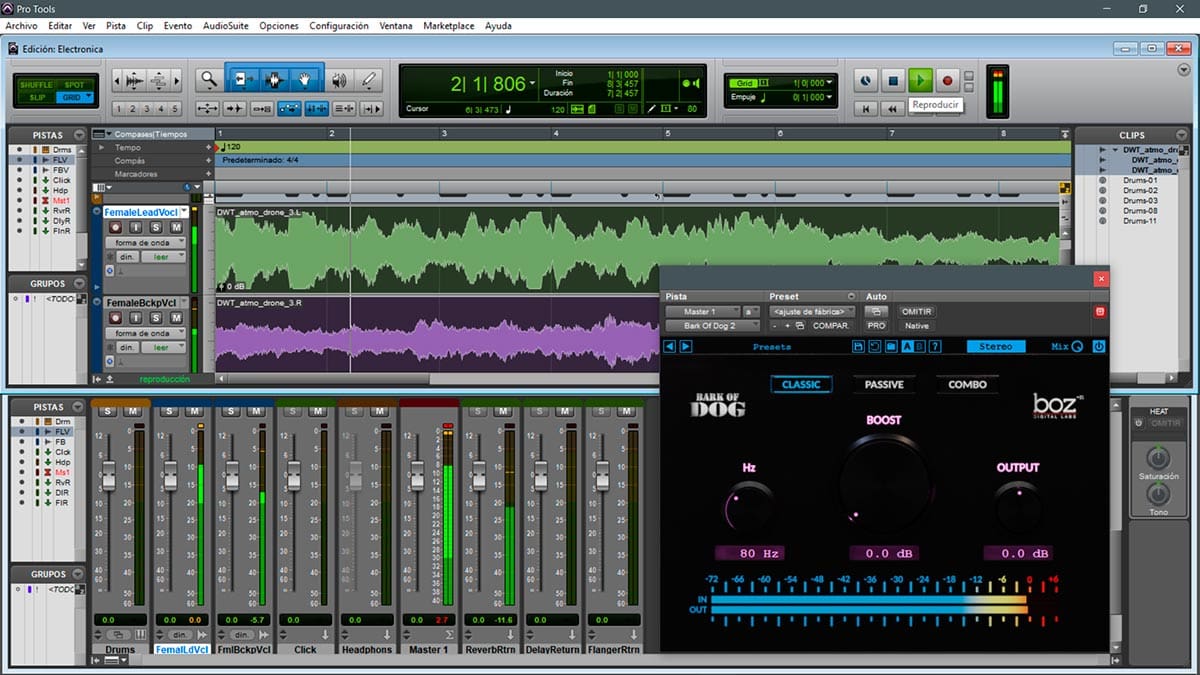The image size is (1200, 675).
Task: Go to next plugin preset arrow
Action: [x=686, y=346]
